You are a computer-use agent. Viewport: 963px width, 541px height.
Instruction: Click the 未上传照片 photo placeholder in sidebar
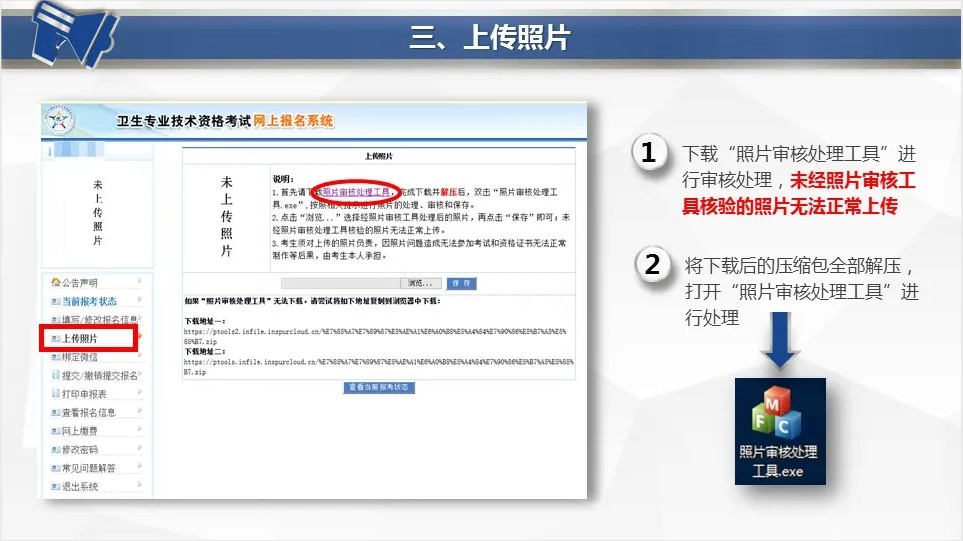point(97,213)
